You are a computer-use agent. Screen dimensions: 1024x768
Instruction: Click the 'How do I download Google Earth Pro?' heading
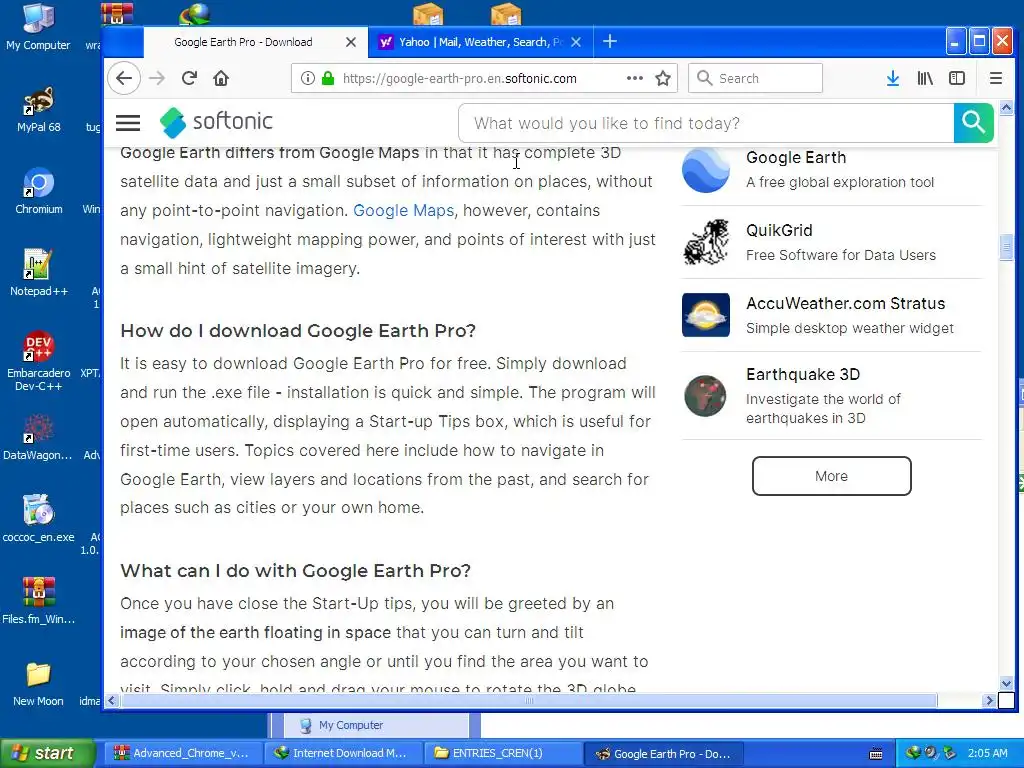click(298, 330)
